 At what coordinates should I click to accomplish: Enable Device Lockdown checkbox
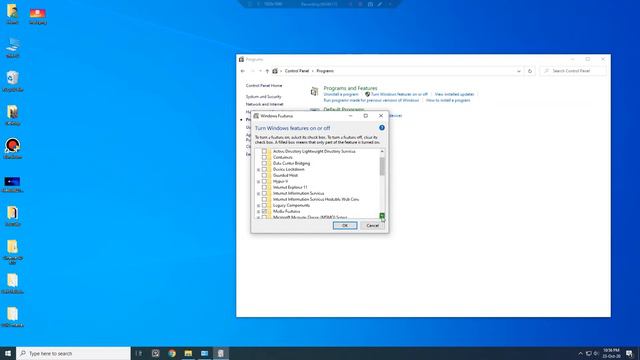[x=264, y=169]
